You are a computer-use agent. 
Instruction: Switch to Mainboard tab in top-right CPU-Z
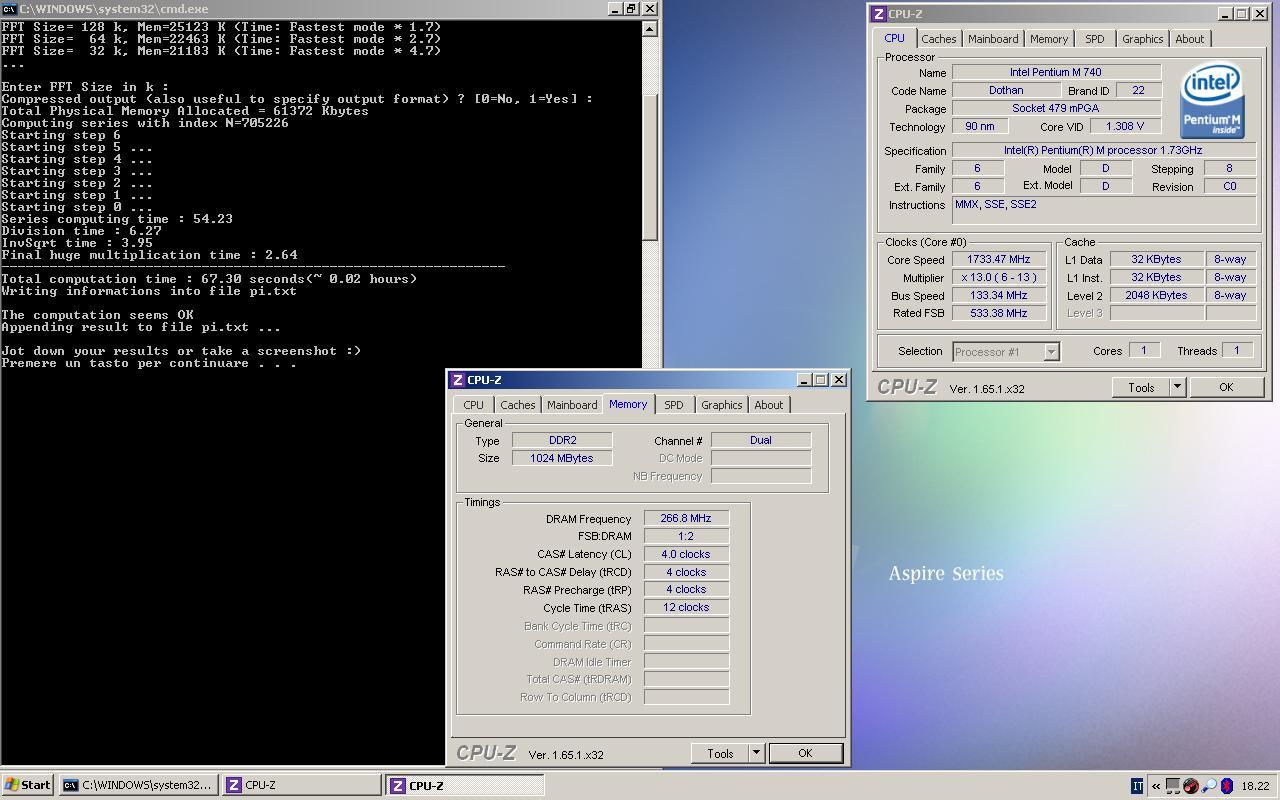point(993,39)
